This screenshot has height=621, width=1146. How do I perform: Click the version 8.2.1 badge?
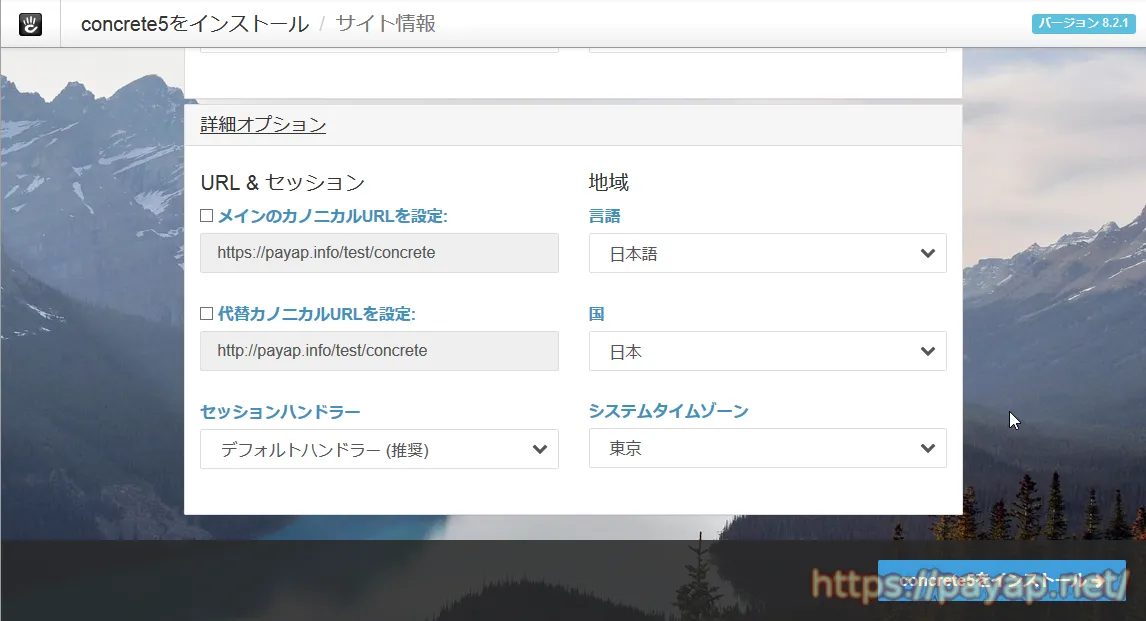coord(1084,24)
